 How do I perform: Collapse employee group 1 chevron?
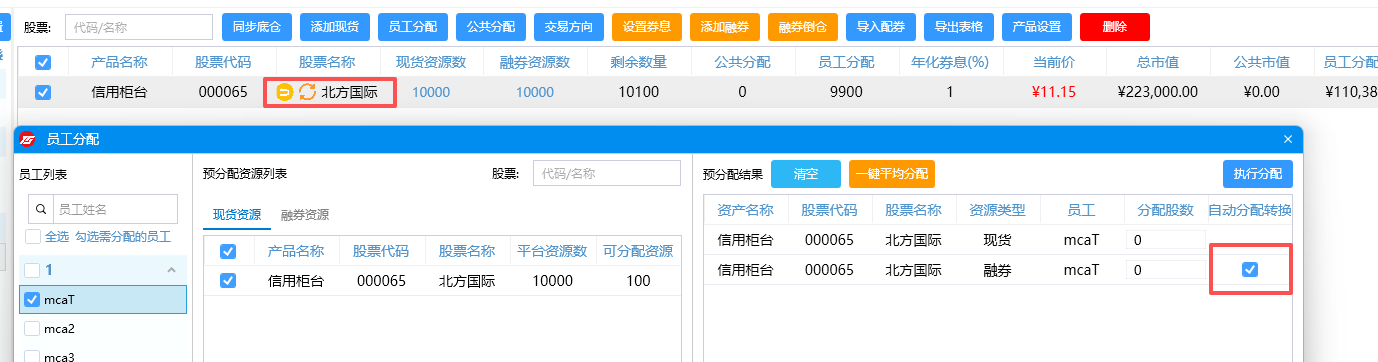click(171, 270)
